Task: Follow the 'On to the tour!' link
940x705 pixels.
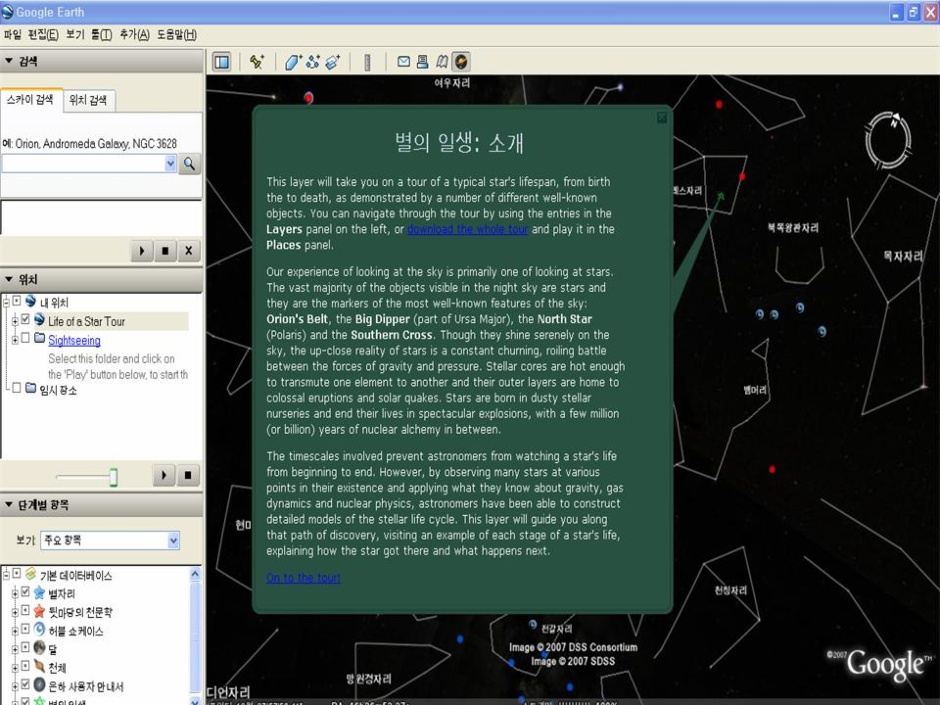Action: (x=303, y=578)
